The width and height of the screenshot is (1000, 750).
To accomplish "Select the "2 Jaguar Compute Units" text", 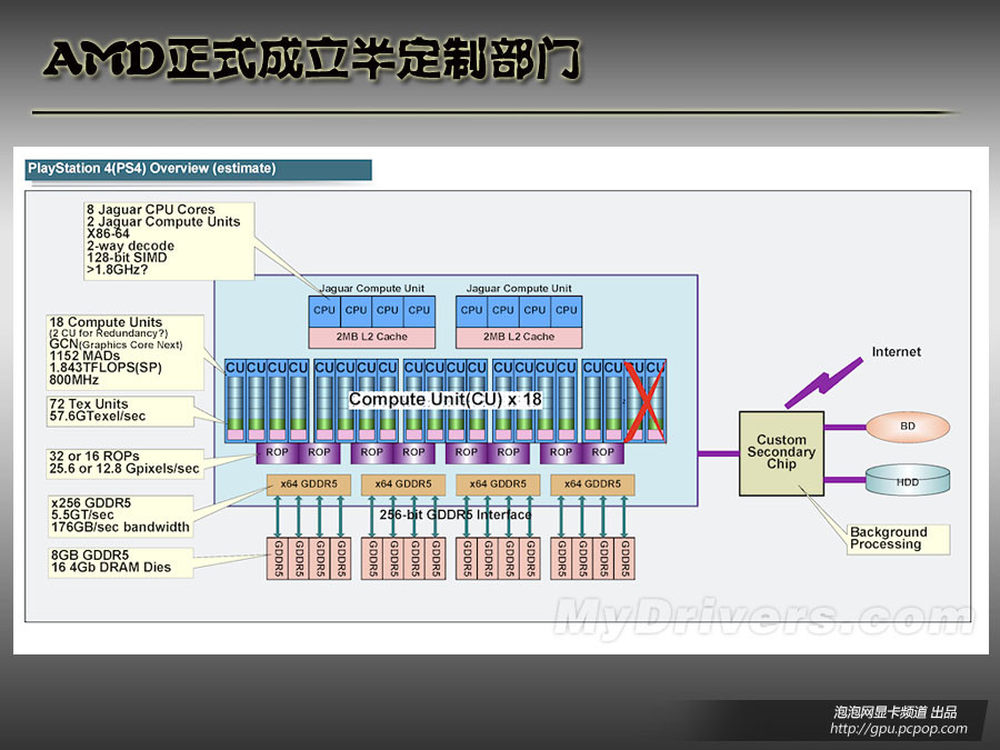I will pyautogui.click(x=163, y=221).
